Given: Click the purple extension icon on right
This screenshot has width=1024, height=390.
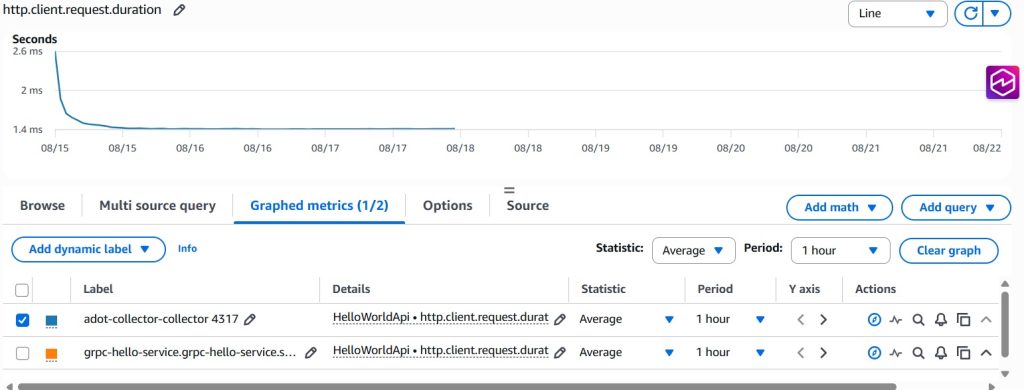Looking at the screenshot, I should 1002,82.
